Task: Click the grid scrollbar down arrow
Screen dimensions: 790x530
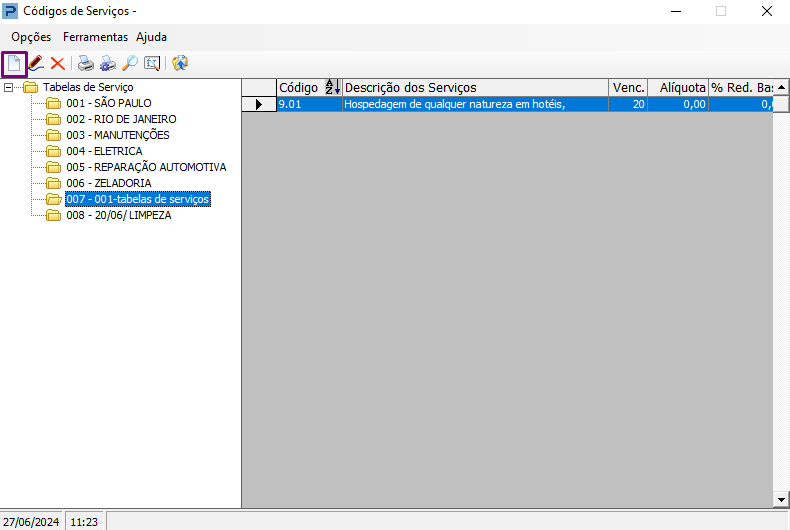Action: (x=781, y=500)
